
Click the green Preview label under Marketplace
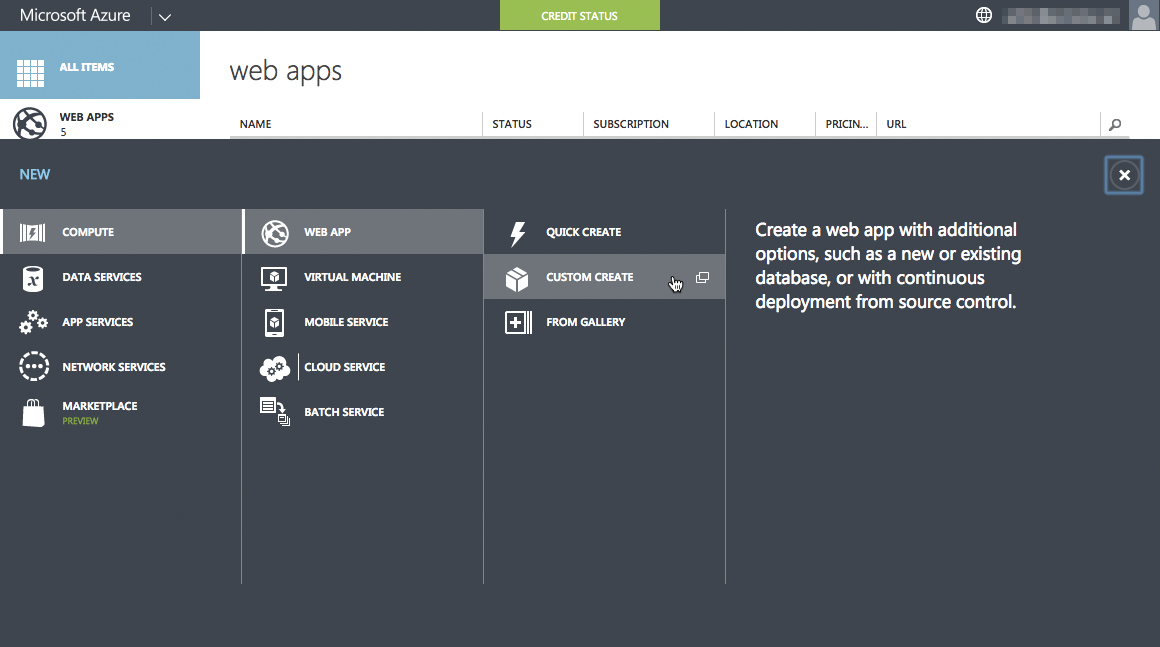tap(80, 421)
